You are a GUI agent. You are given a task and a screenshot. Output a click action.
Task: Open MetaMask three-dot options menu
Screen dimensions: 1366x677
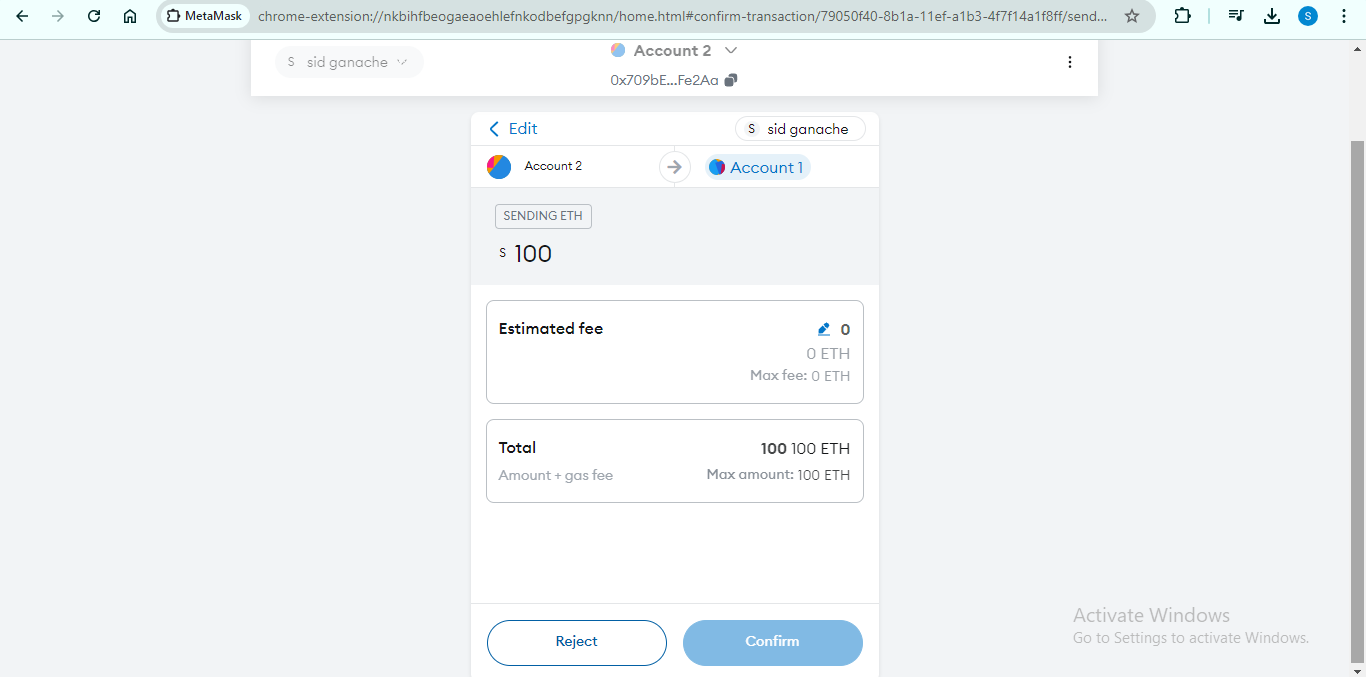pos(1069,62)
